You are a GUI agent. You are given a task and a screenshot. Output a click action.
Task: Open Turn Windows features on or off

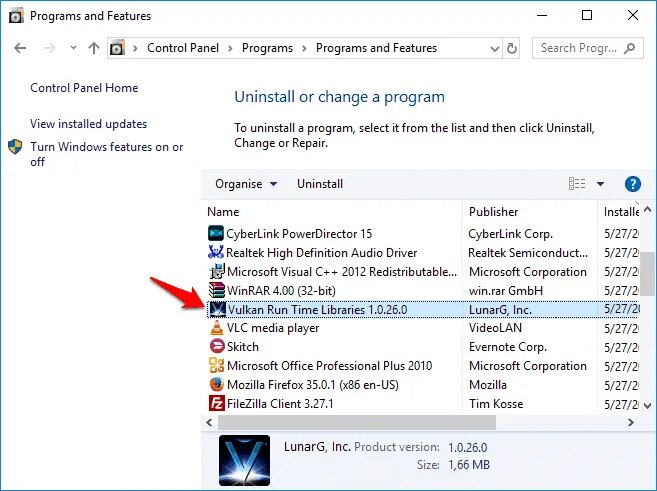(106, 154)
